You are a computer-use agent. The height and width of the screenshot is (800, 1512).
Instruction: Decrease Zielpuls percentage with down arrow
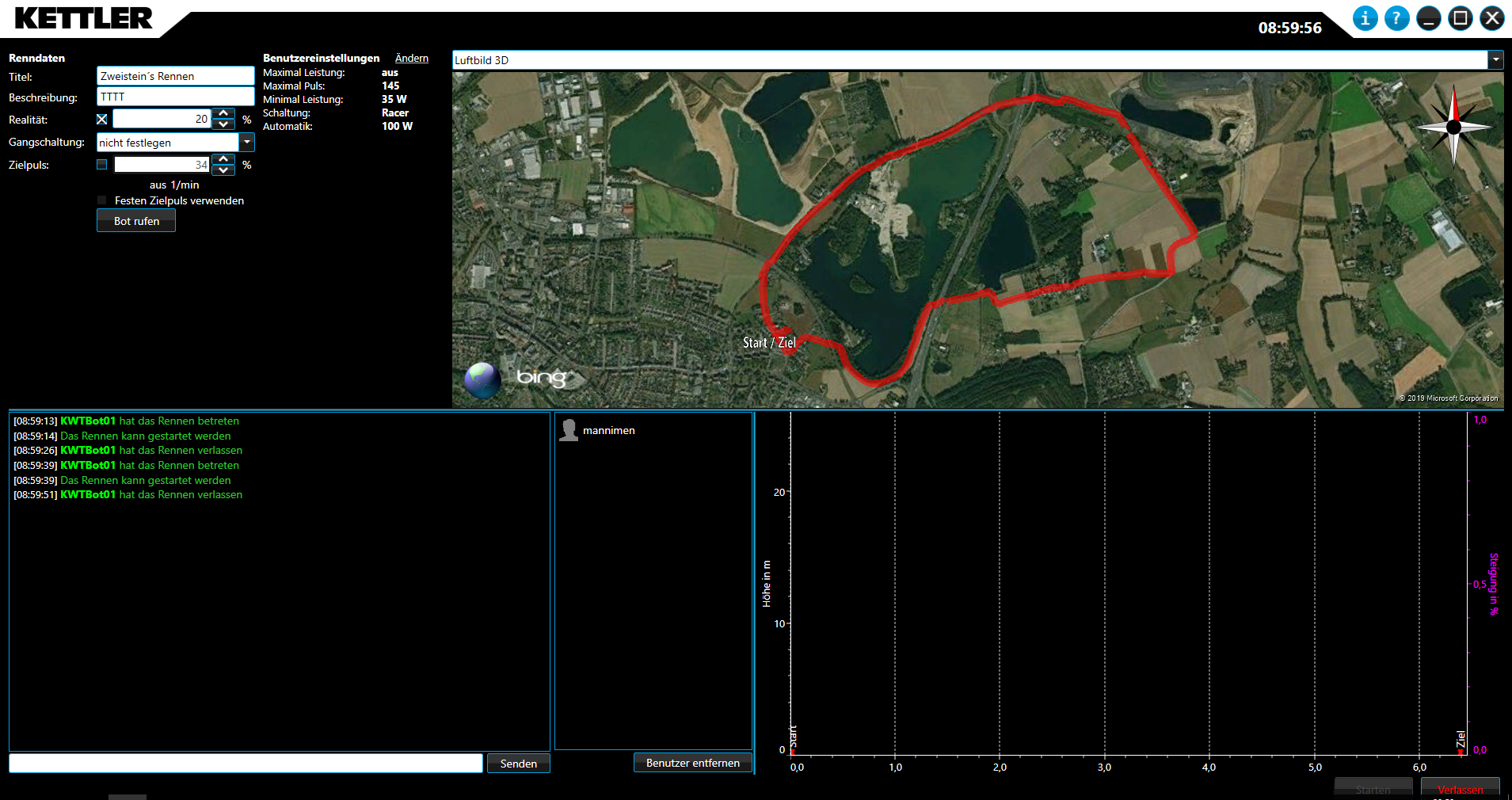point(224,170)
